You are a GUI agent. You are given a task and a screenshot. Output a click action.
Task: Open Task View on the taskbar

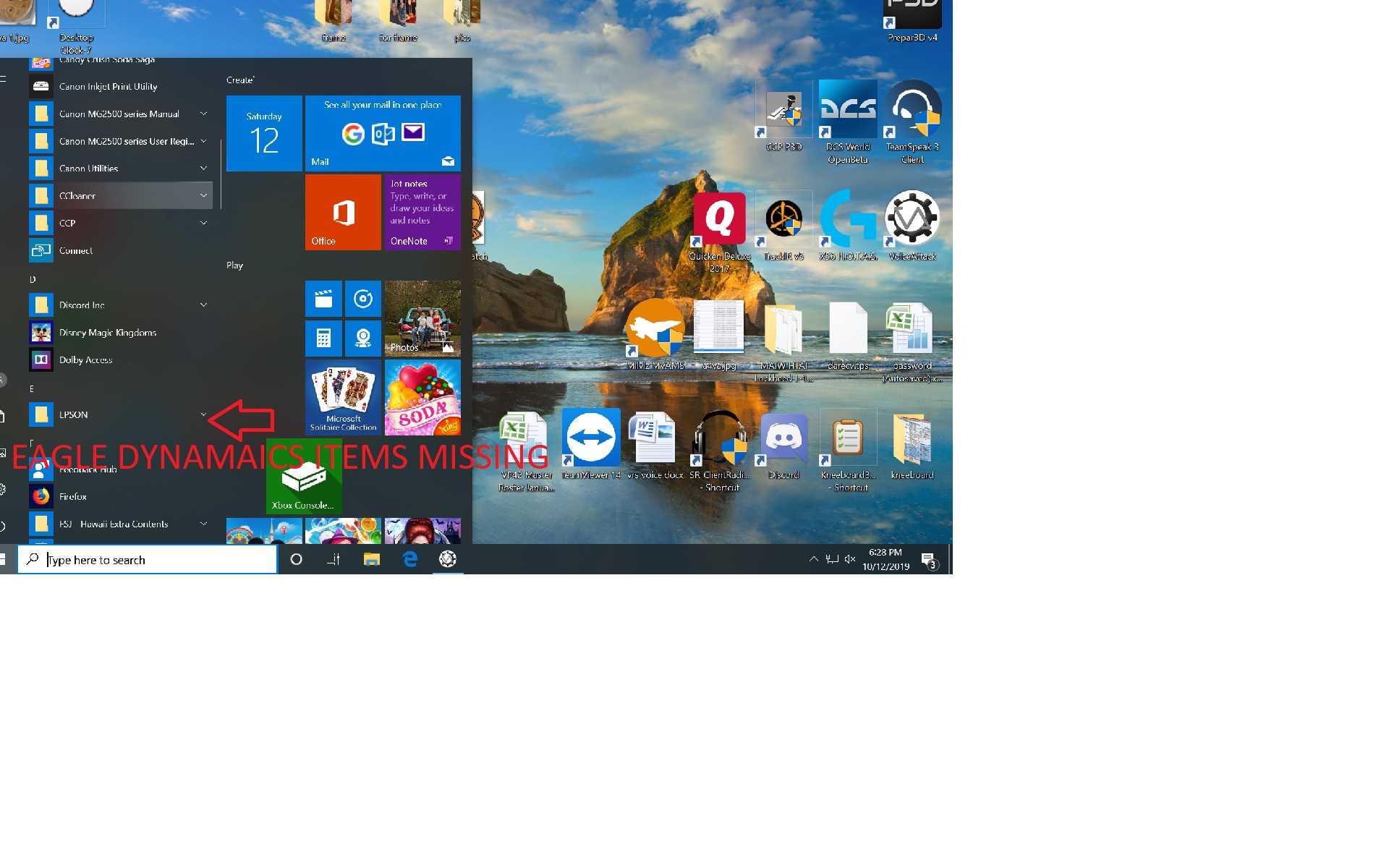[334, 559]
